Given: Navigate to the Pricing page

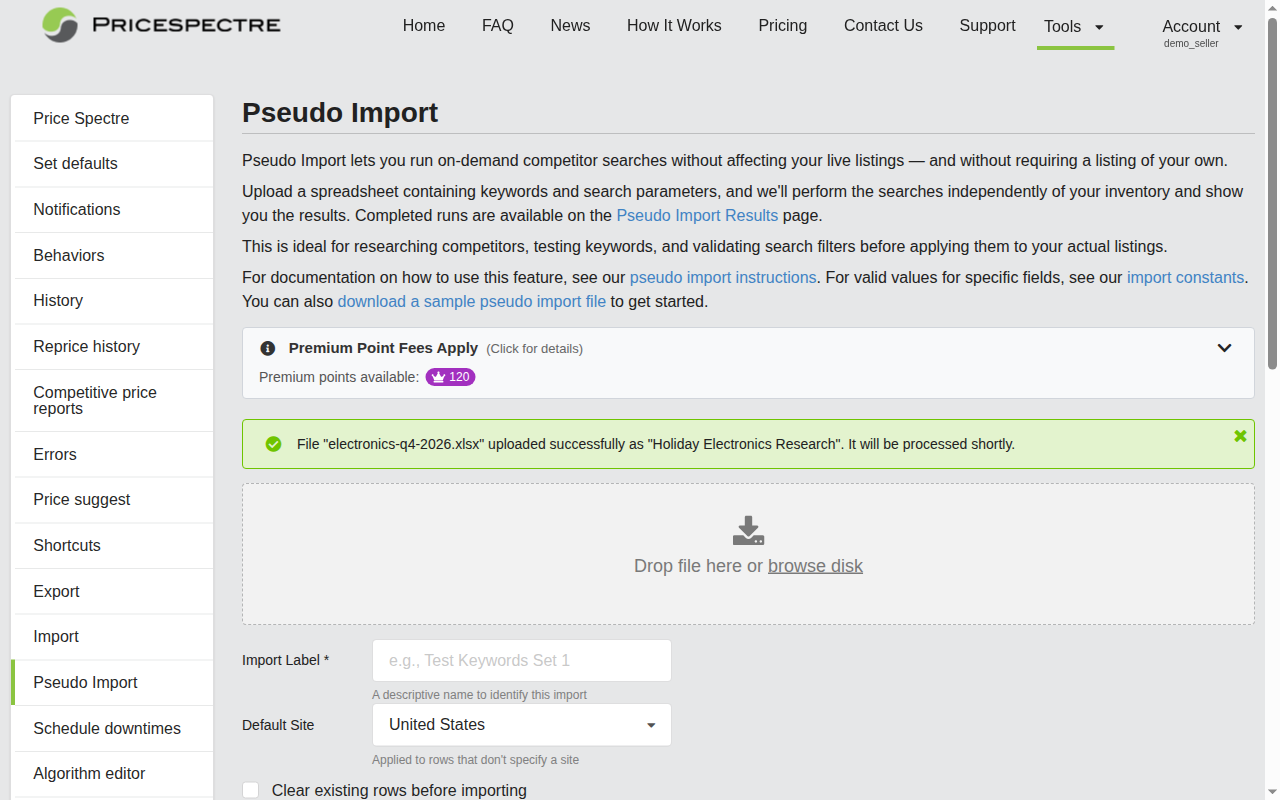Looking at the screenshot, I should (x=782, y=25).
